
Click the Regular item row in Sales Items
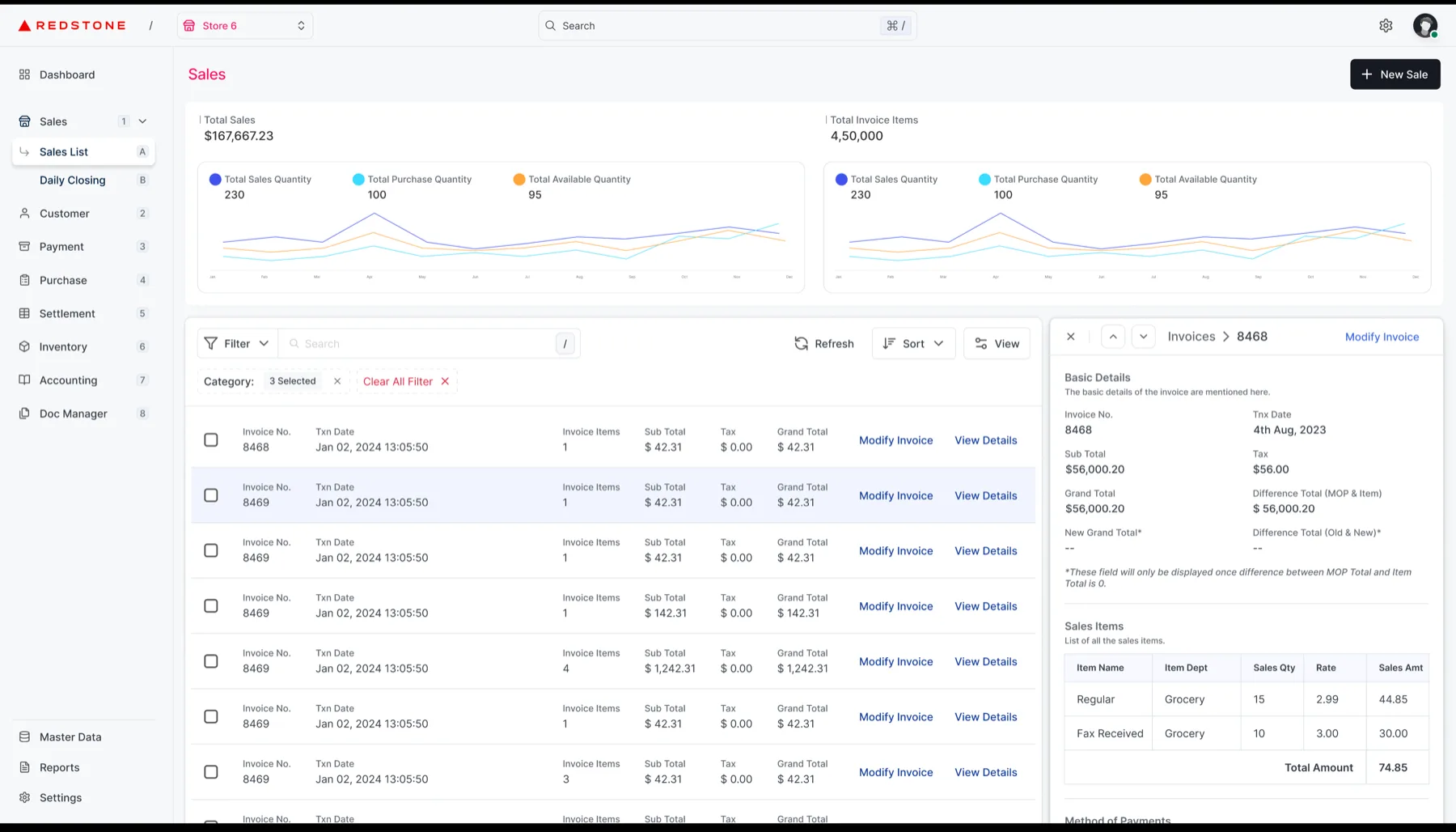click(x=1246, y=699)
